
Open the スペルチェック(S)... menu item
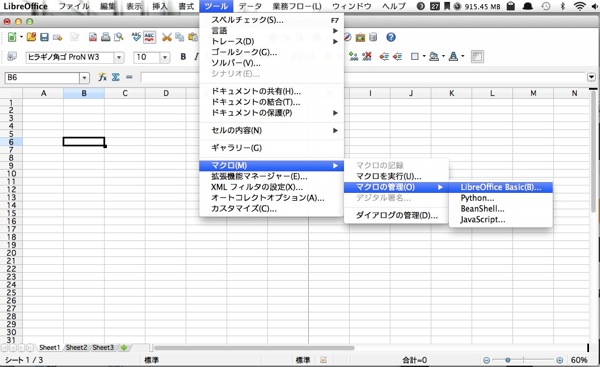pyautogui.click(x=271, y=20)
